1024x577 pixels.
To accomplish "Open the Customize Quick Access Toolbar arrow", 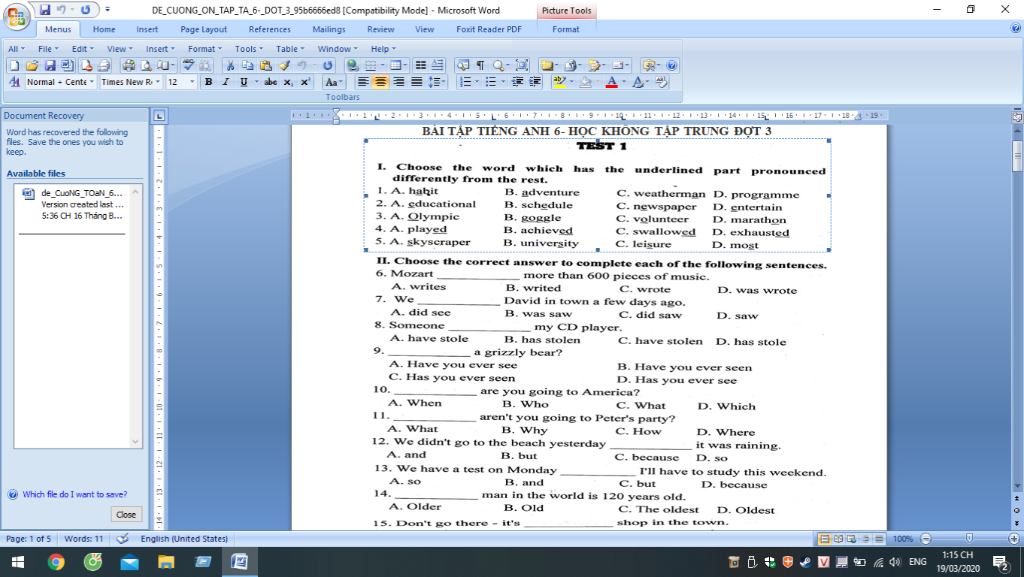I will (x=108, y=10).
